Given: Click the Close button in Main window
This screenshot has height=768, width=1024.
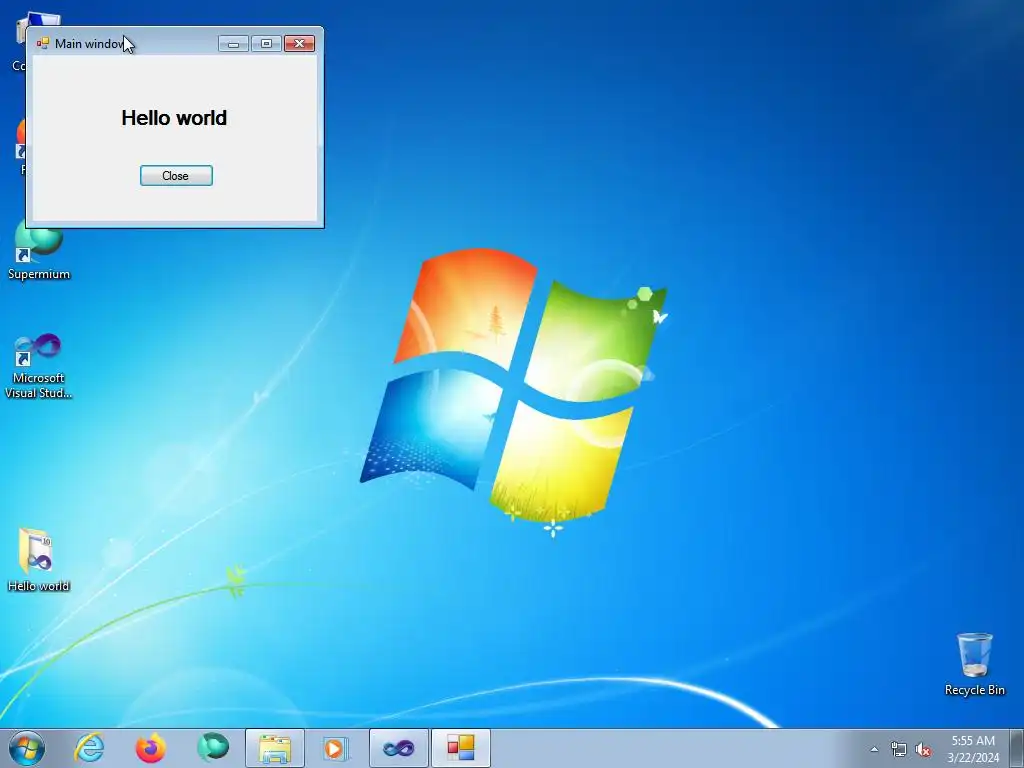Looking at the screenshot, I should point(176,176).
